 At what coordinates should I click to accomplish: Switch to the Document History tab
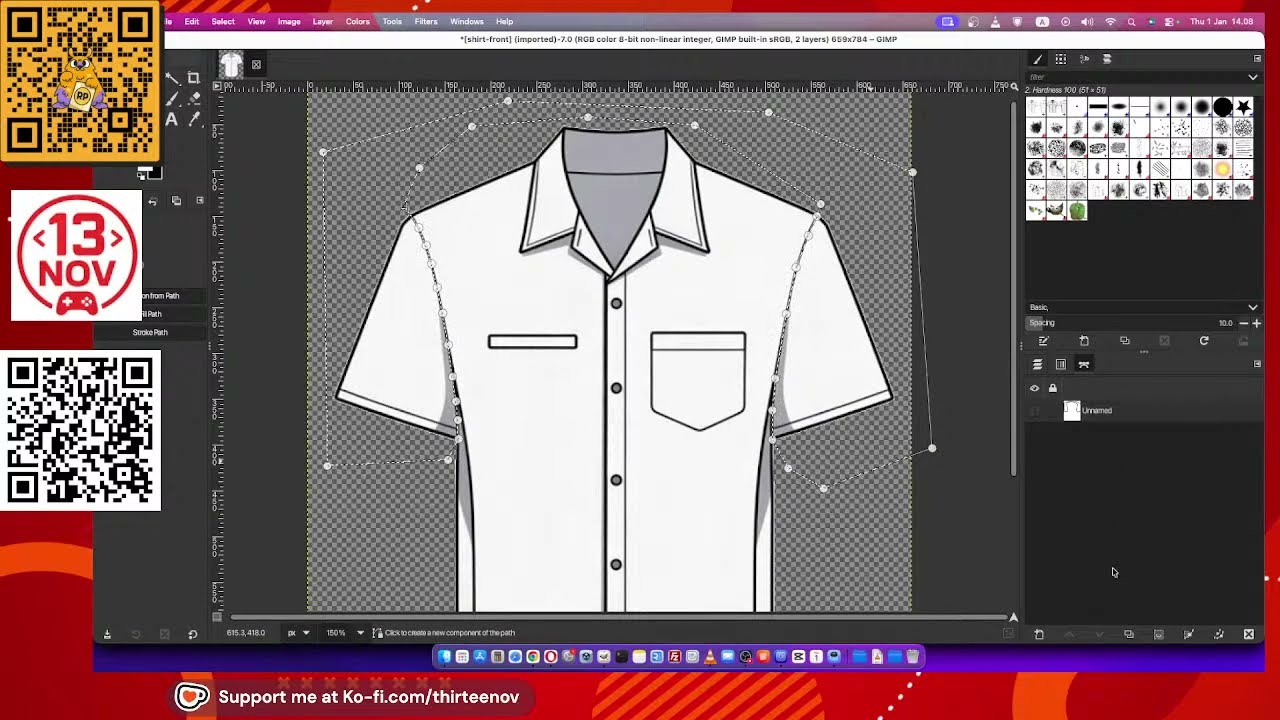coord(1107,59)
